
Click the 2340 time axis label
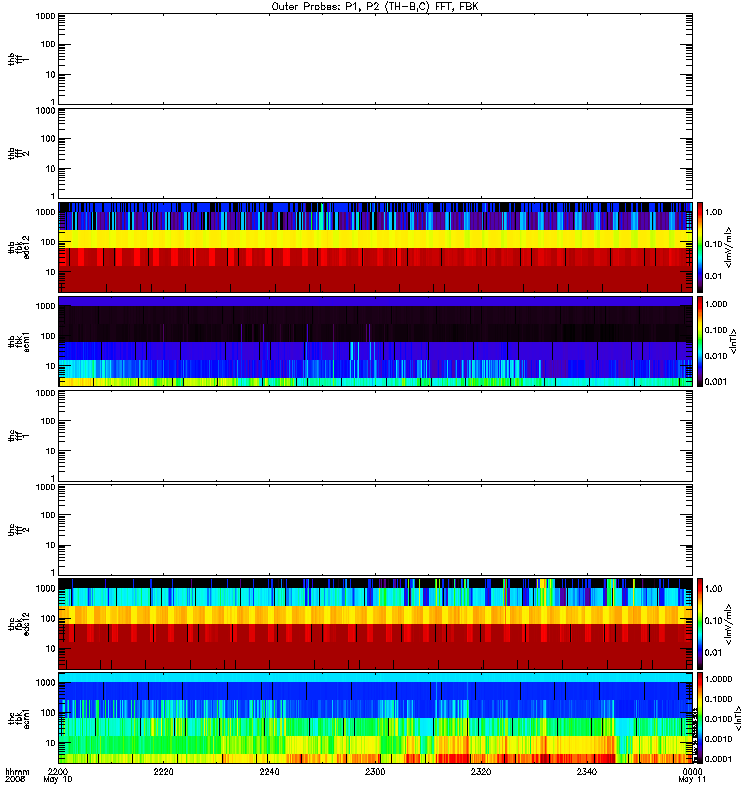587,772
